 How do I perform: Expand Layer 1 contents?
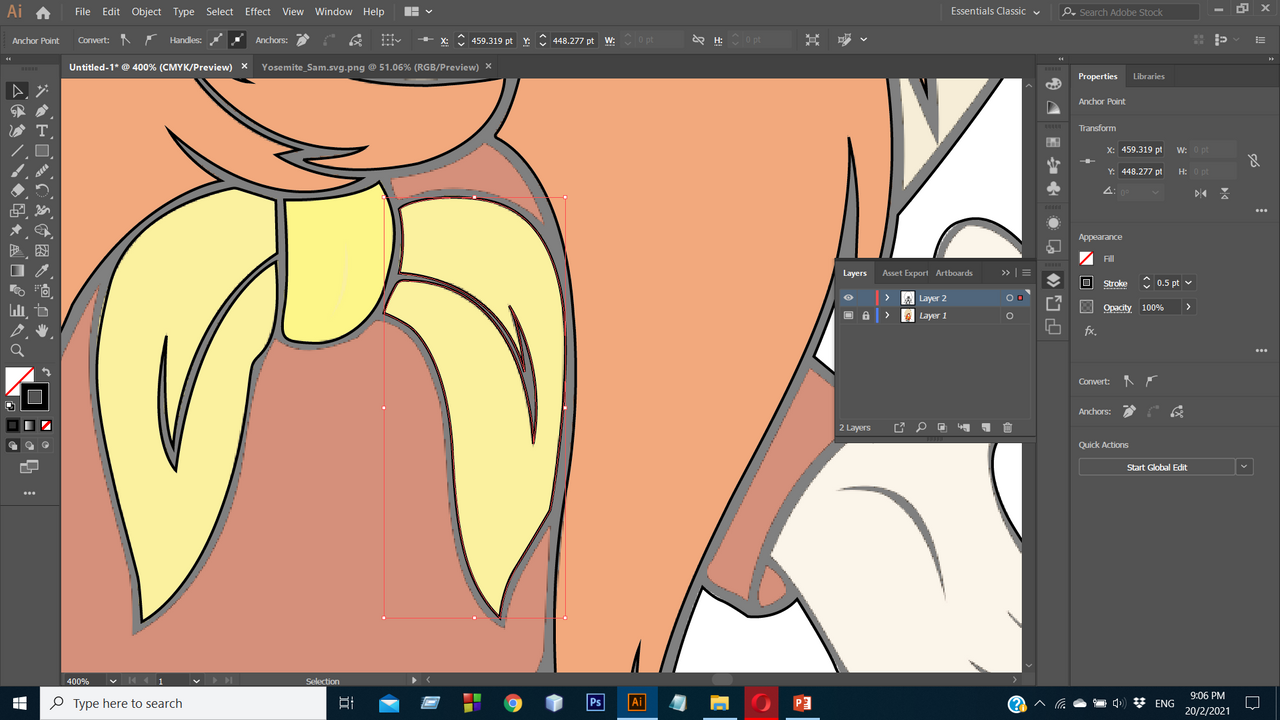(x=887, y=316)
